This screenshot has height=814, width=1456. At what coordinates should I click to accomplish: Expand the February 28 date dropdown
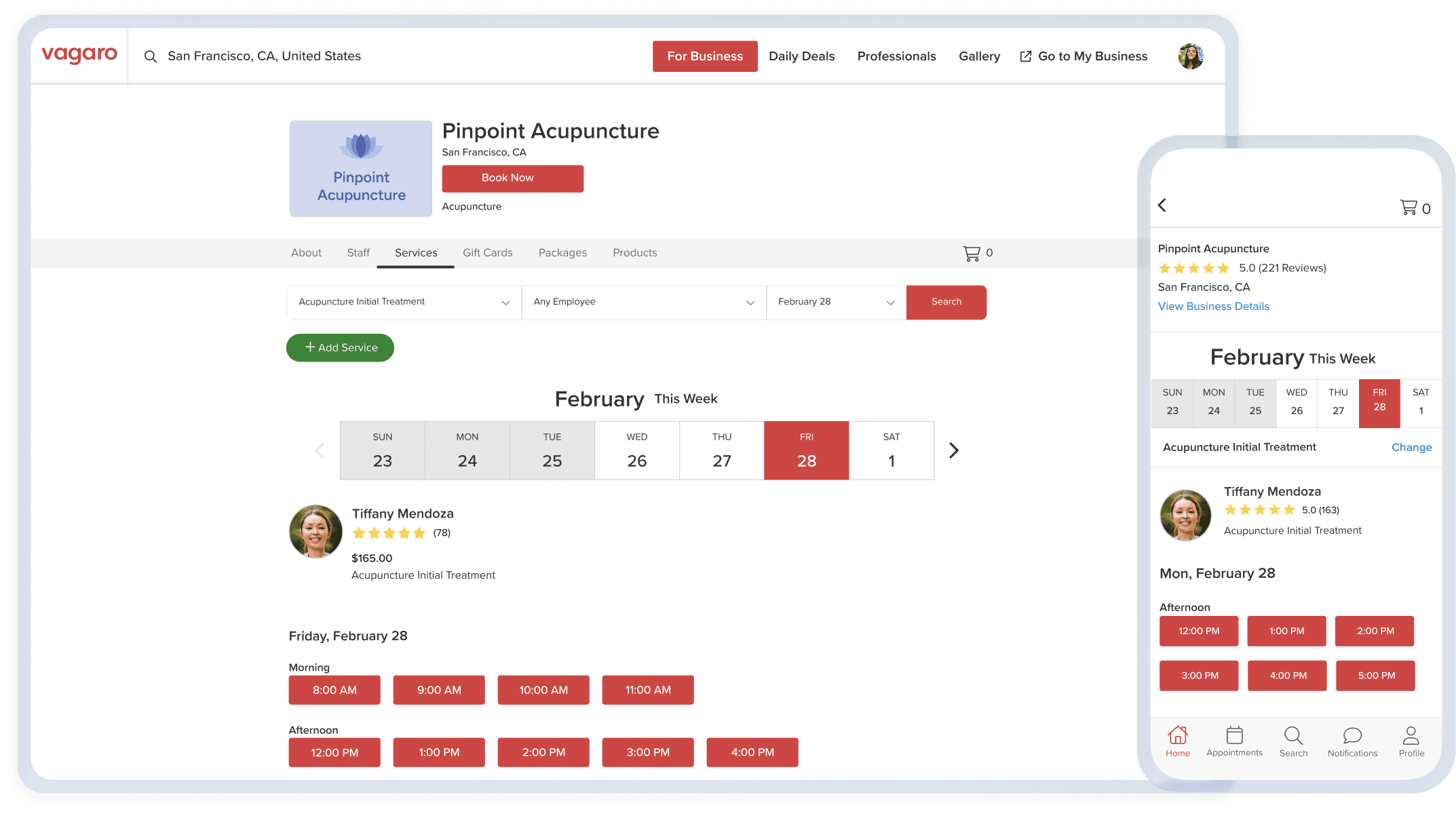[836, 302]
